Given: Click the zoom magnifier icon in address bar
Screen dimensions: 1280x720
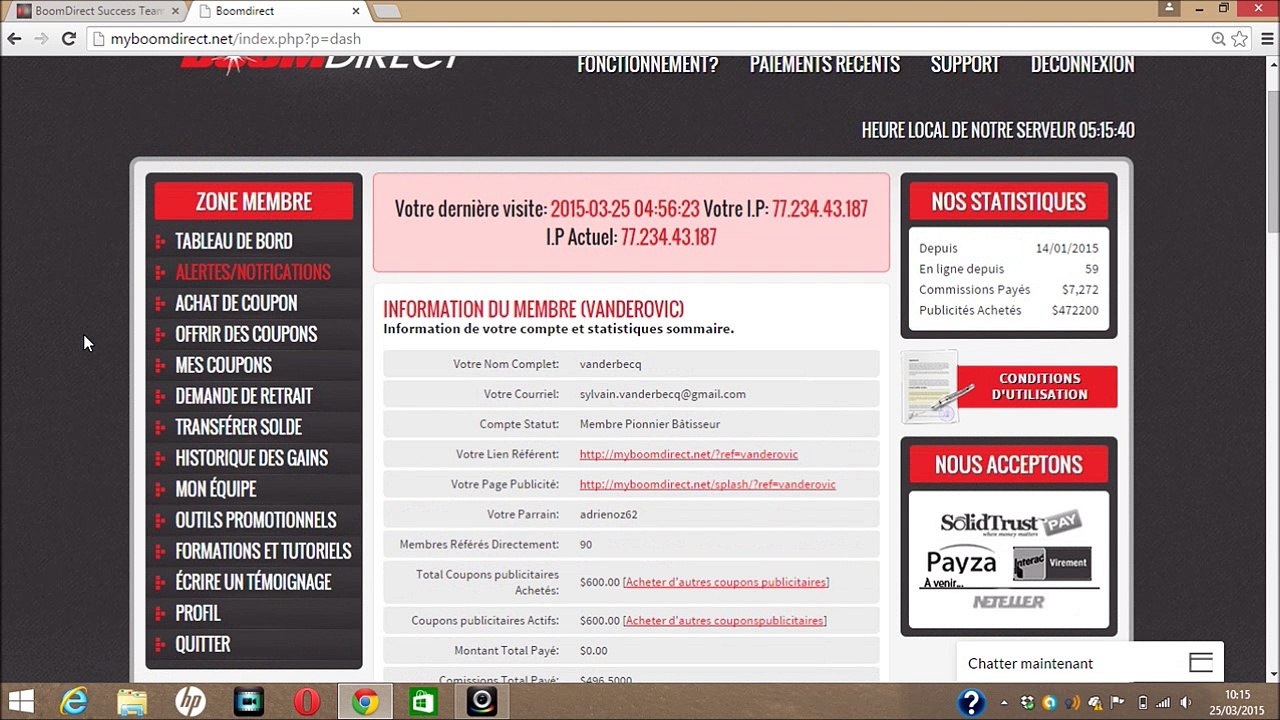Looking at the screenshot, I should (x=1218, y=39).
